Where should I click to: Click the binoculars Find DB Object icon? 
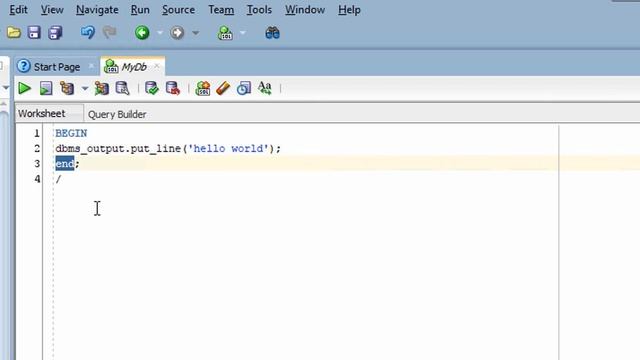[x=272, y=33]
